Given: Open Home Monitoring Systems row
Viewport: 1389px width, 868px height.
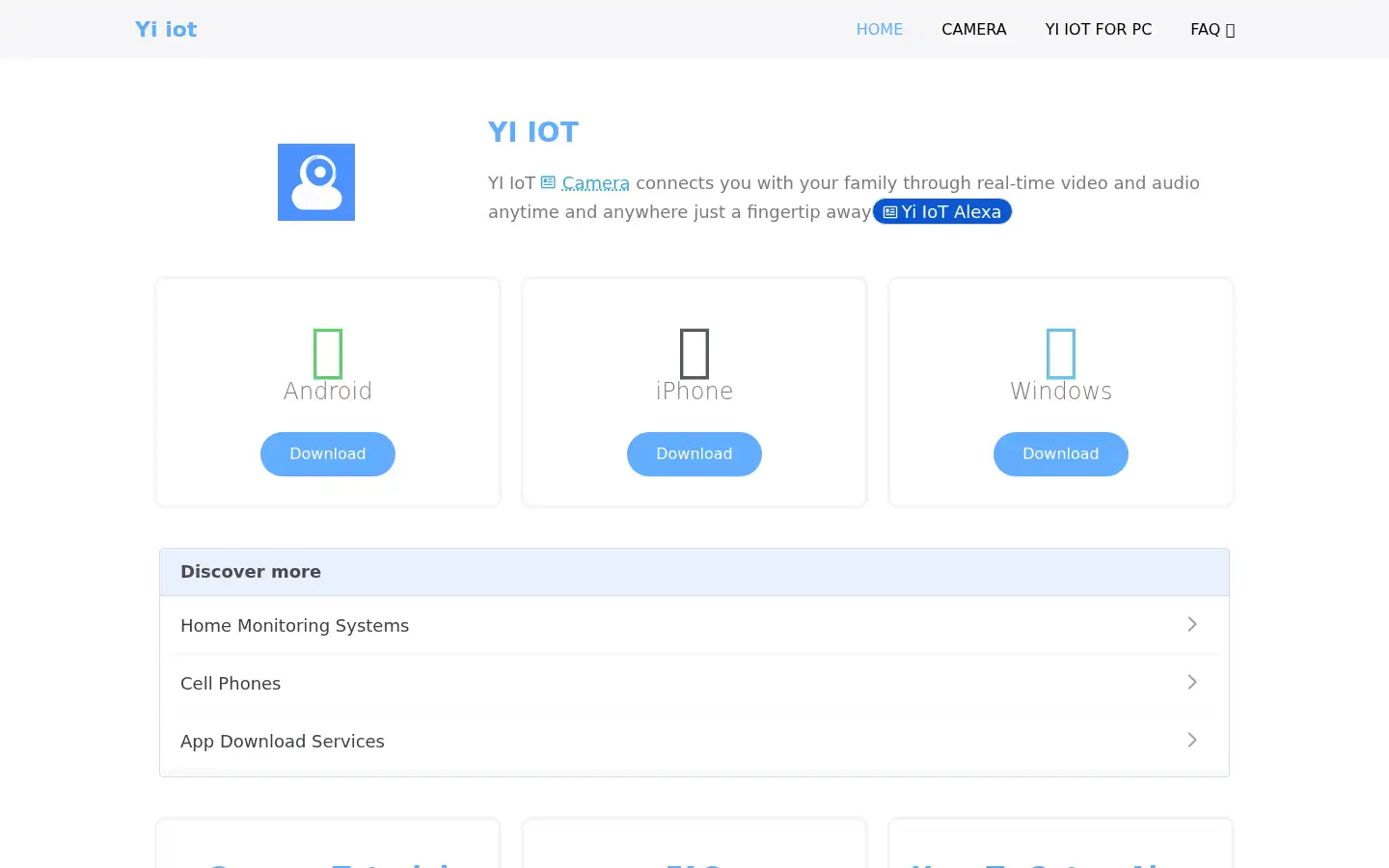Looking at the screenshot, I should [694, 625].
